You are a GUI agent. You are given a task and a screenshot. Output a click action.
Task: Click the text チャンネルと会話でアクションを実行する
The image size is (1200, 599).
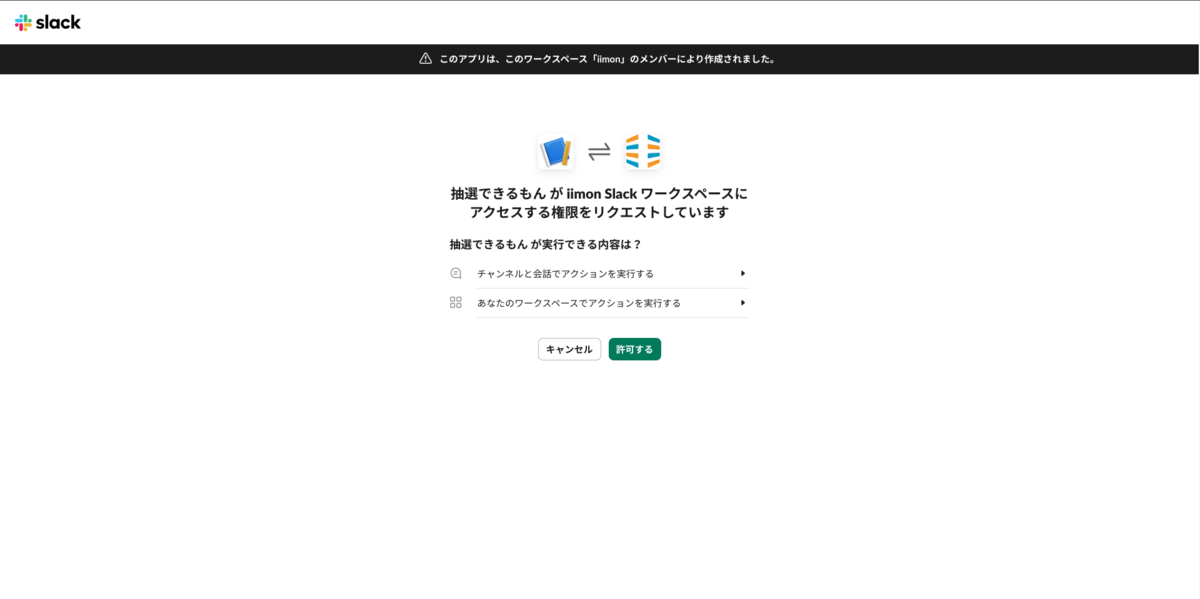click(565, 273)
